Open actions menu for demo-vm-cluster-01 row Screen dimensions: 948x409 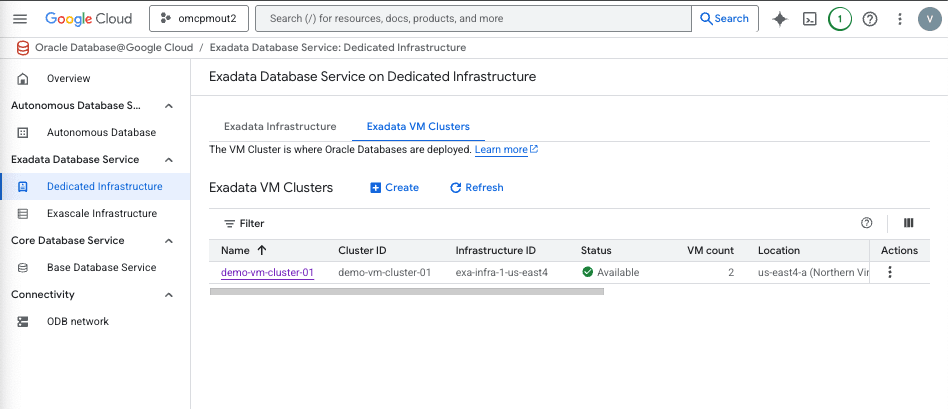pyautogui.click(x=889, y=272)
